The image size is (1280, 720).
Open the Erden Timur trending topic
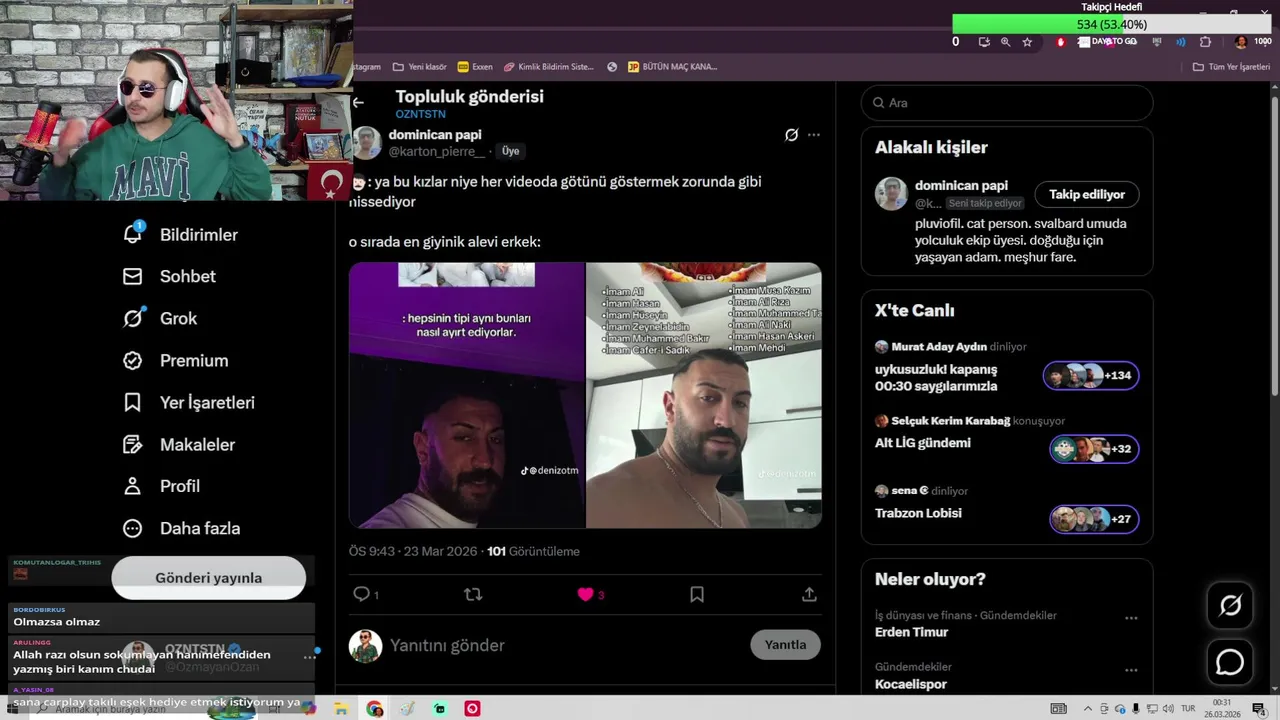(912, 632)
